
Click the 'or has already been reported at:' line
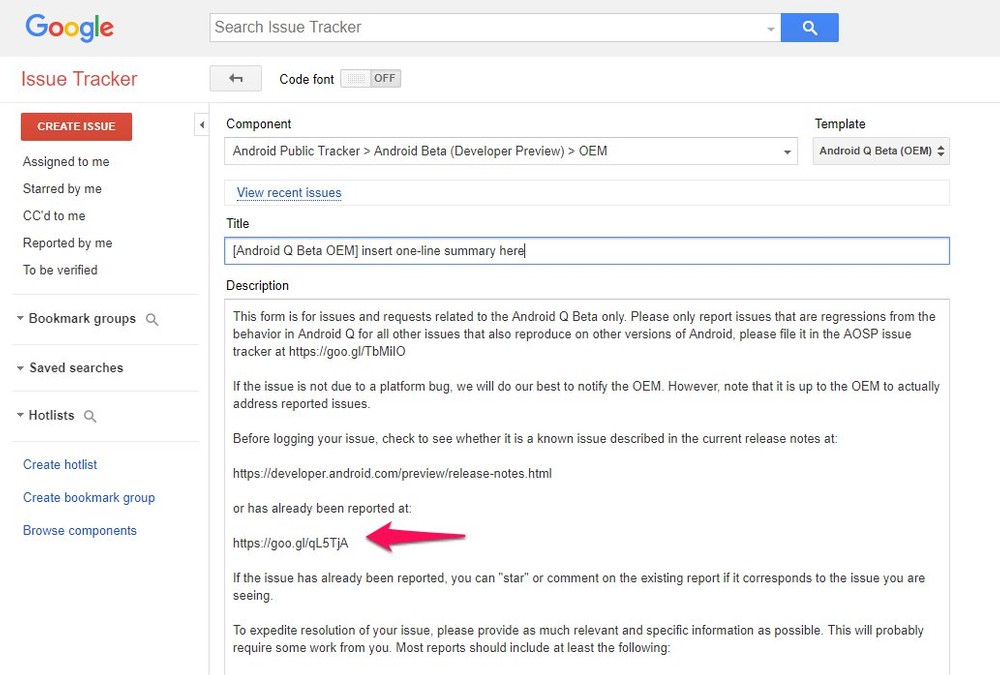[x=322, y=508]
